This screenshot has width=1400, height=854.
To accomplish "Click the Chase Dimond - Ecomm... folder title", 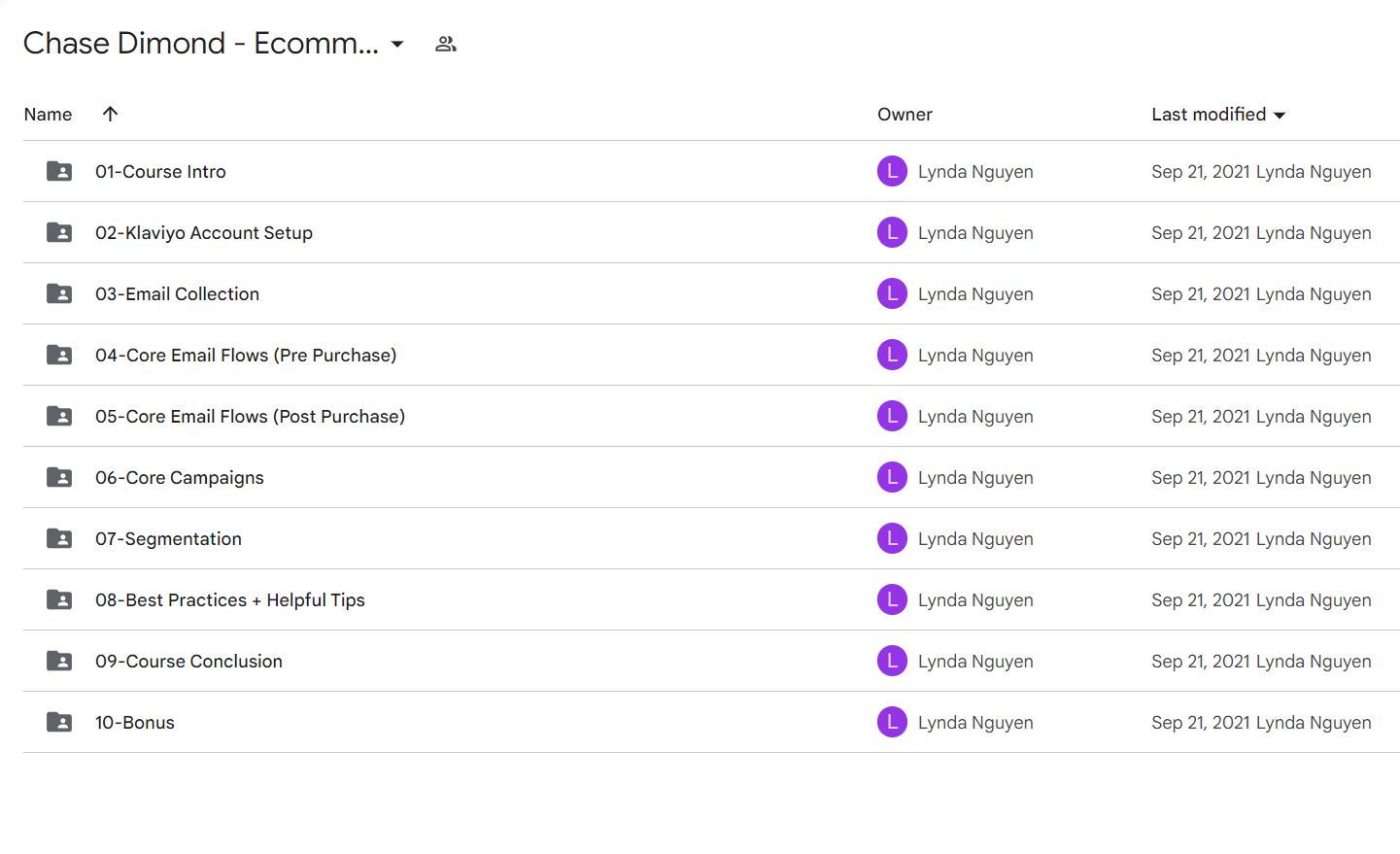I will tap(201, 44).
